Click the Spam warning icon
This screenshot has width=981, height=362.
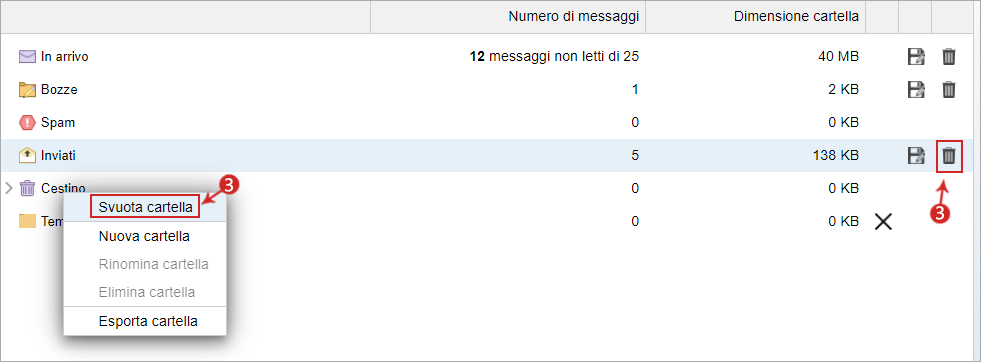27,122
